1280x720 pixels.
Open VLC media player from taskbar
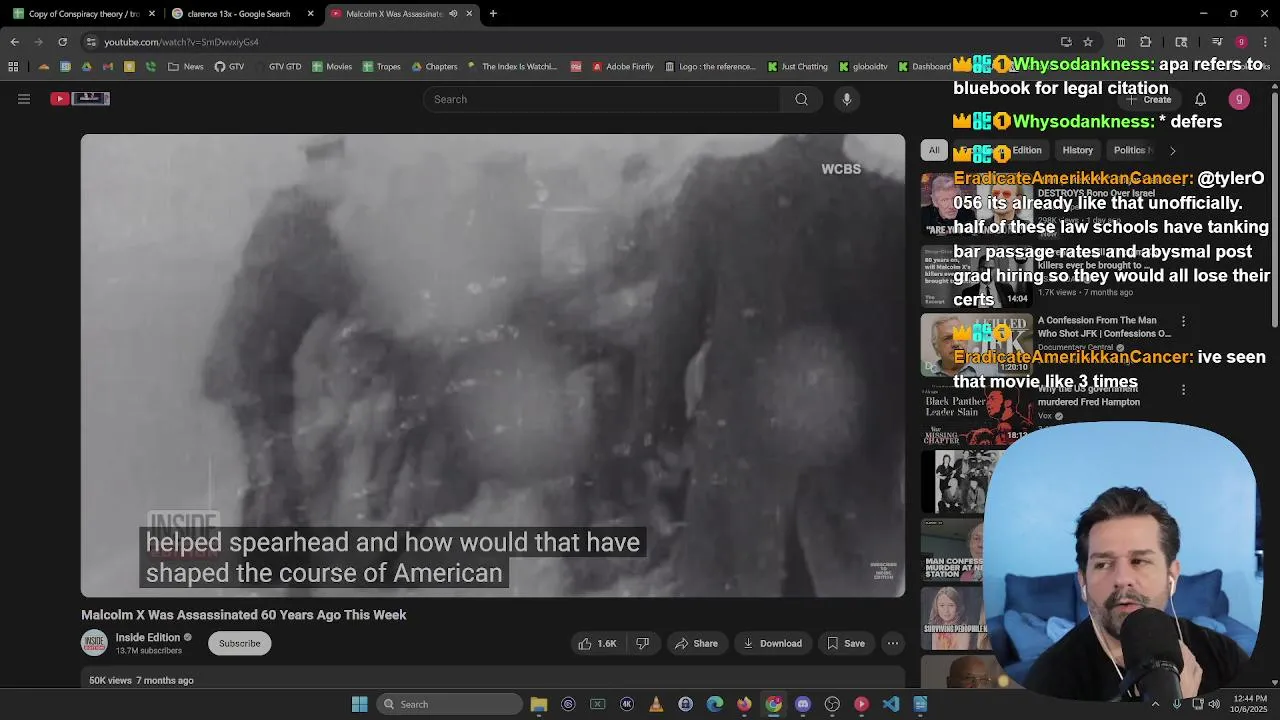[656, 704]
